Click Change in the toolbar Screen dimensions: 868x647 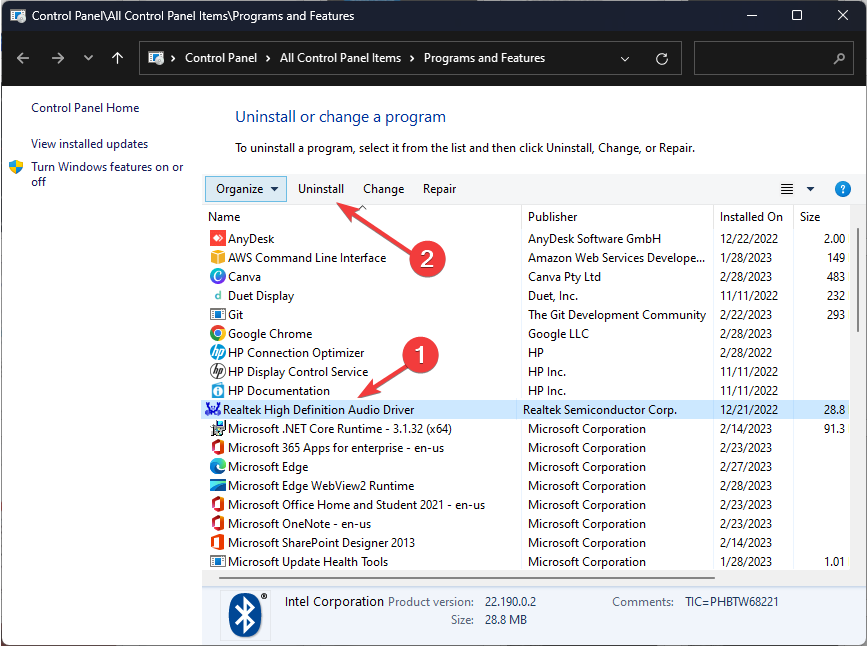coord(383,189)
